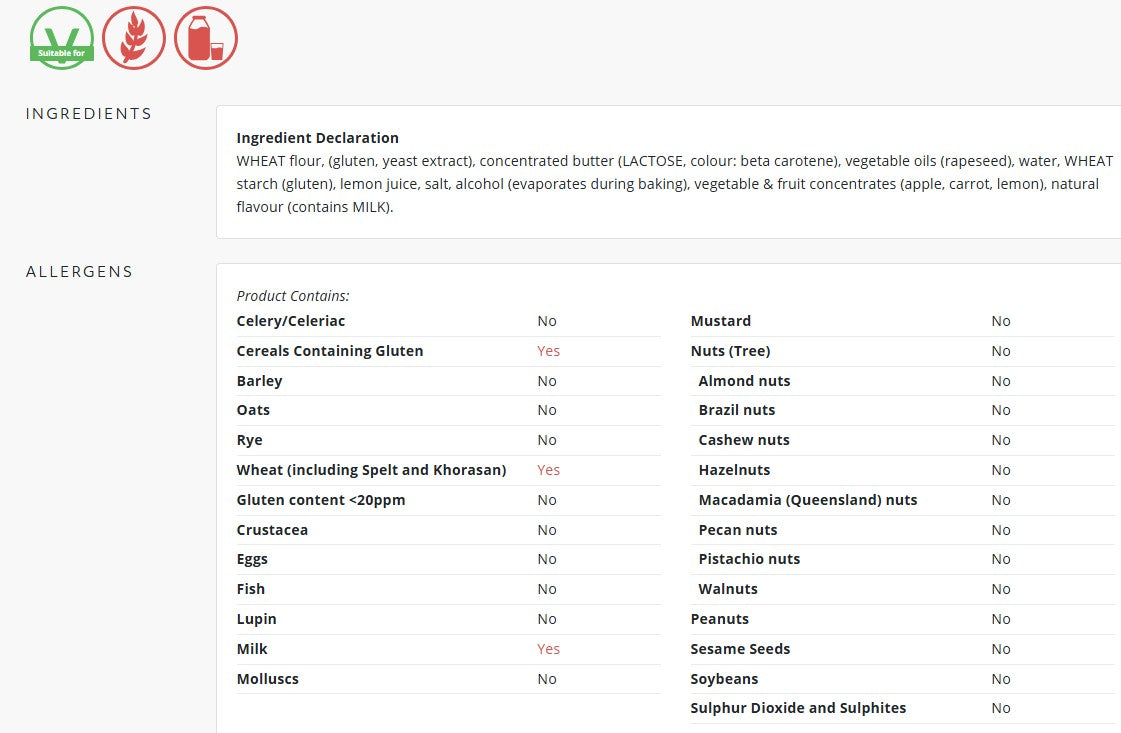
Task: Click the Pistachio nuts entry
Action: click(749, 559)
